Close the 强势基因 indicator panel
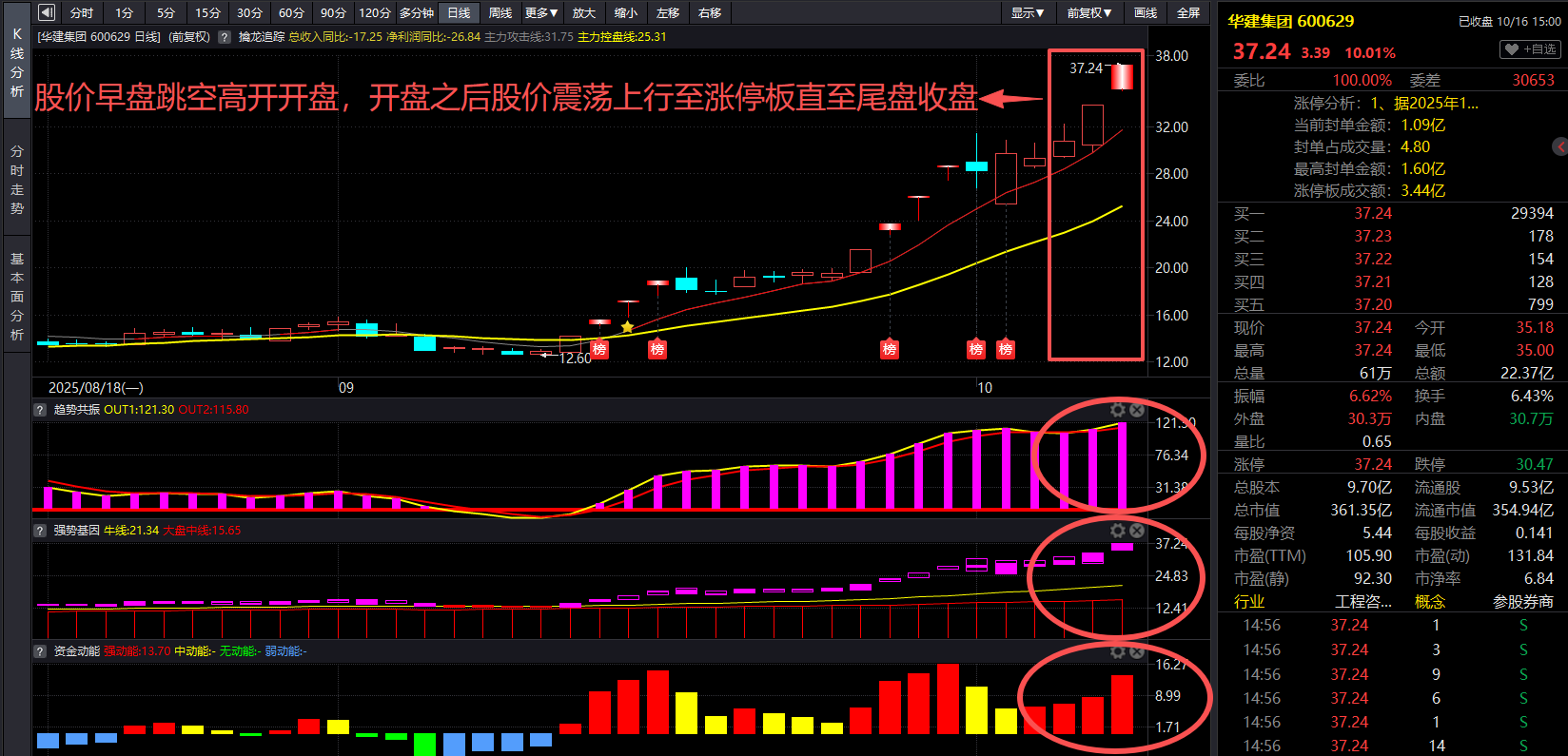The image size is (1568, 756). coord(1137,531)
